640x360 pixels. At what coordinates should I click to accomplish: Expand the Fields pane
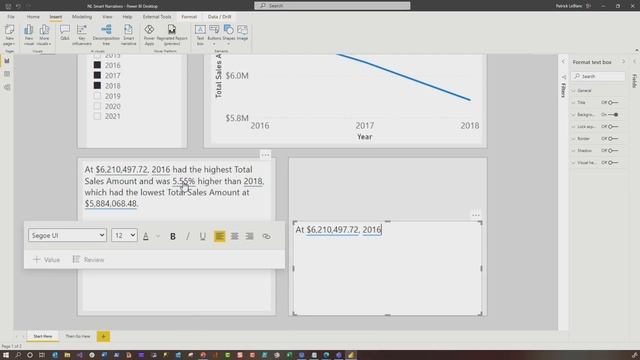634,62
